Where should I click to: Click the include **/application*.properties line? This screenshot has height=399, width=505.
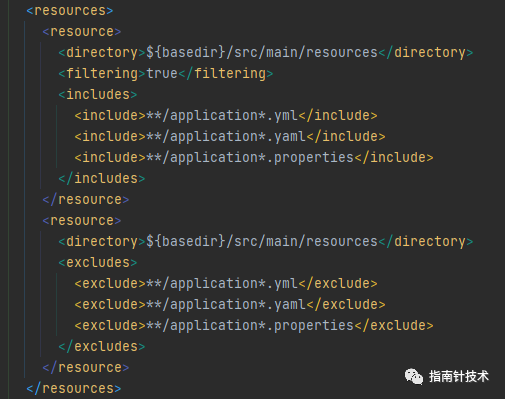click(x=254, y=157)
